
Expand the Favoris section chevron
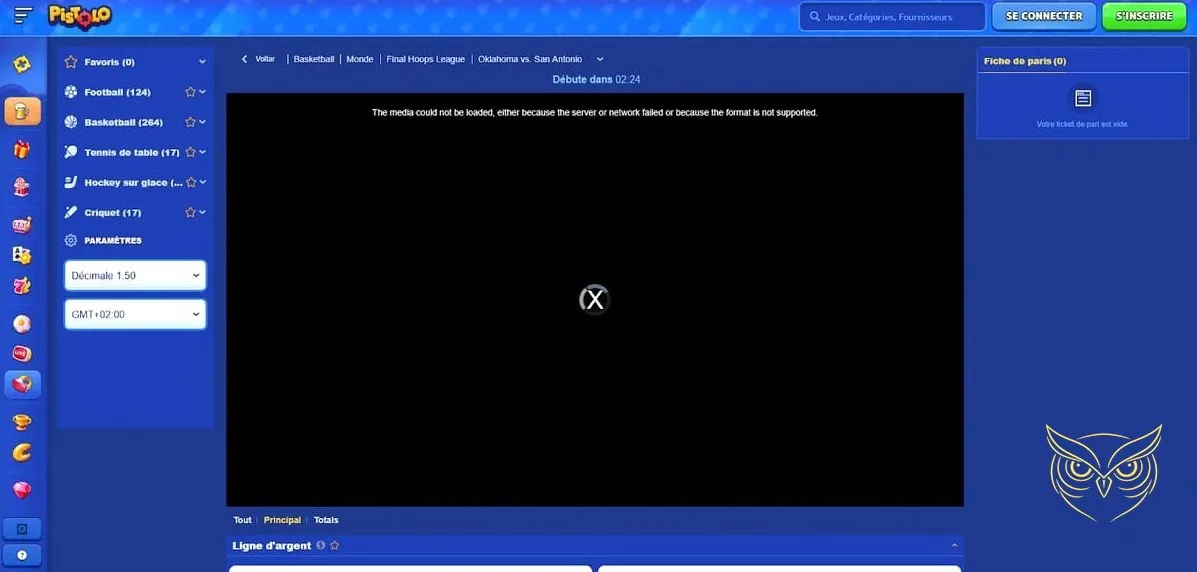202,62
